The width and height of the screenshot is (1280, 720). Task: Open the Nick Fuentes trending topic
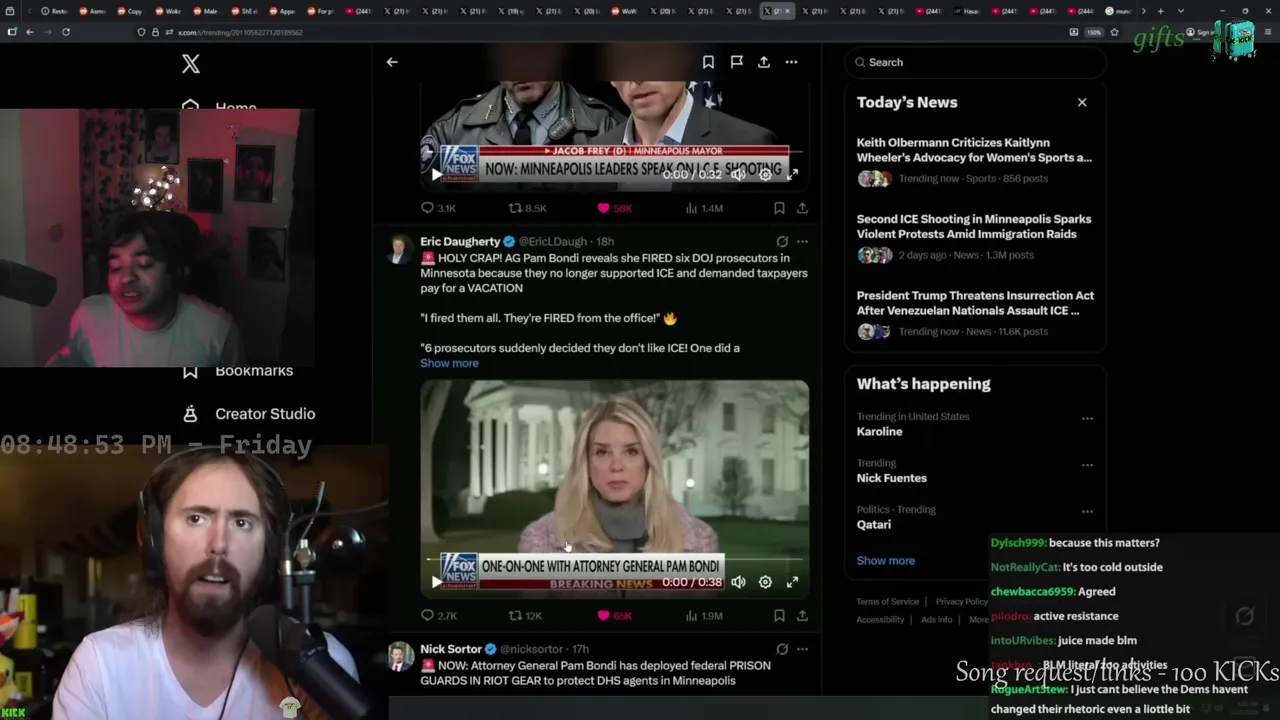[892, 478]
